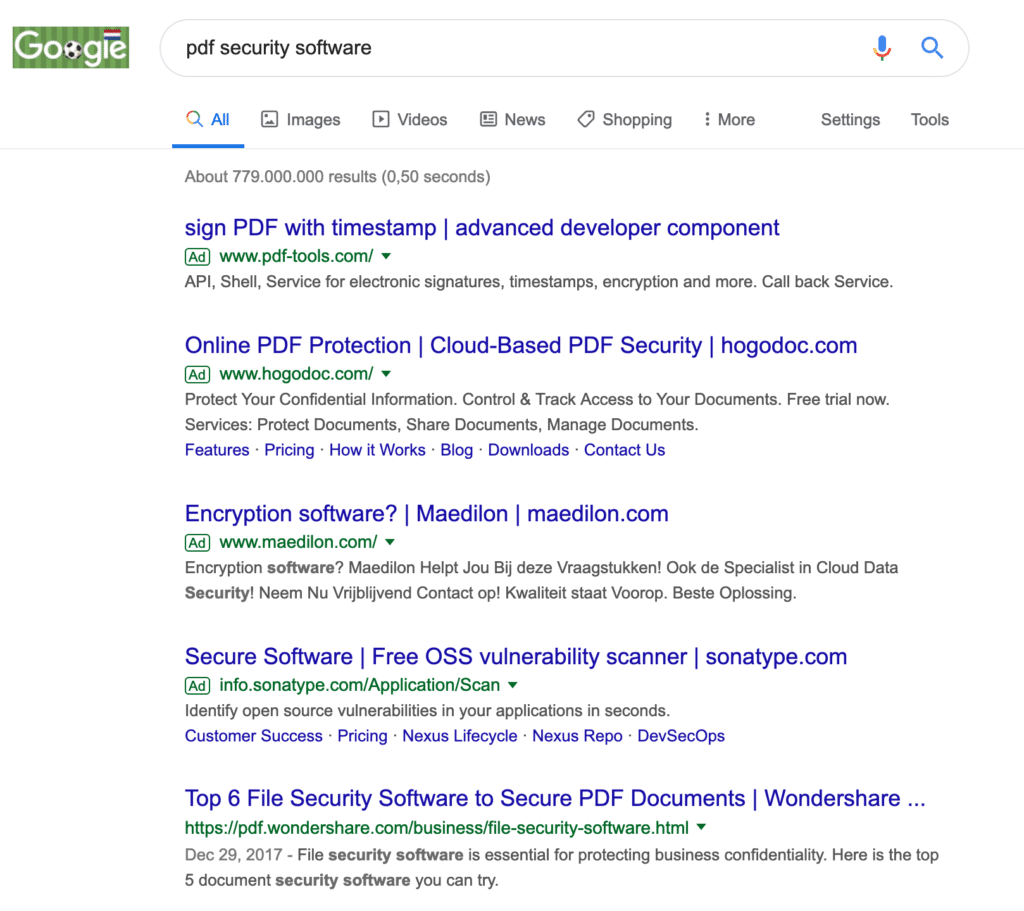1024x911 pixels.
Task: Select the camera icon next to Images
Action: click(x=268, y=119)
